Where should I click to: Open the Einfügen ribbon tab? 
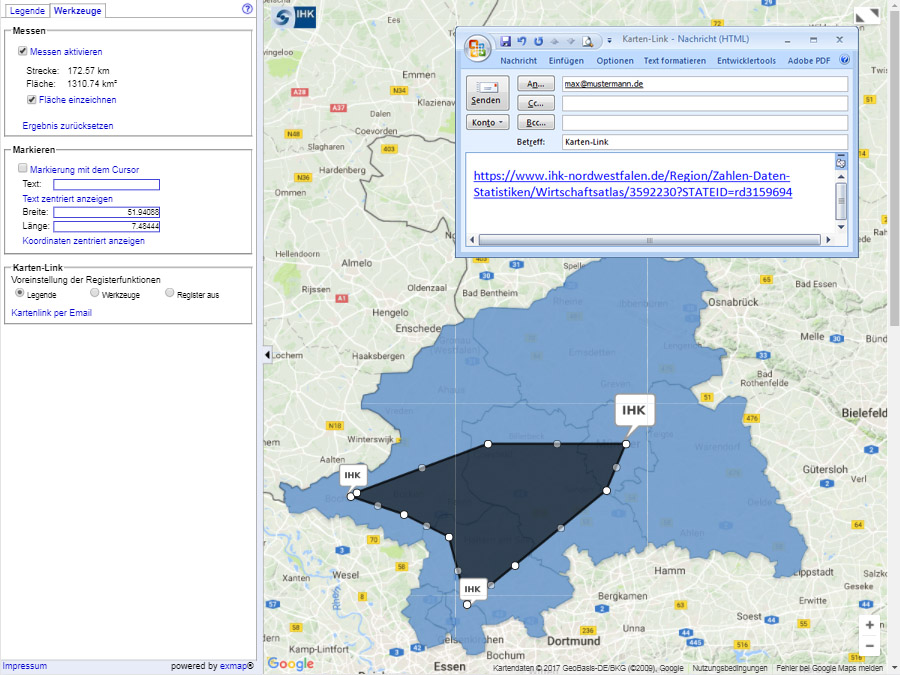click(566, 60)
